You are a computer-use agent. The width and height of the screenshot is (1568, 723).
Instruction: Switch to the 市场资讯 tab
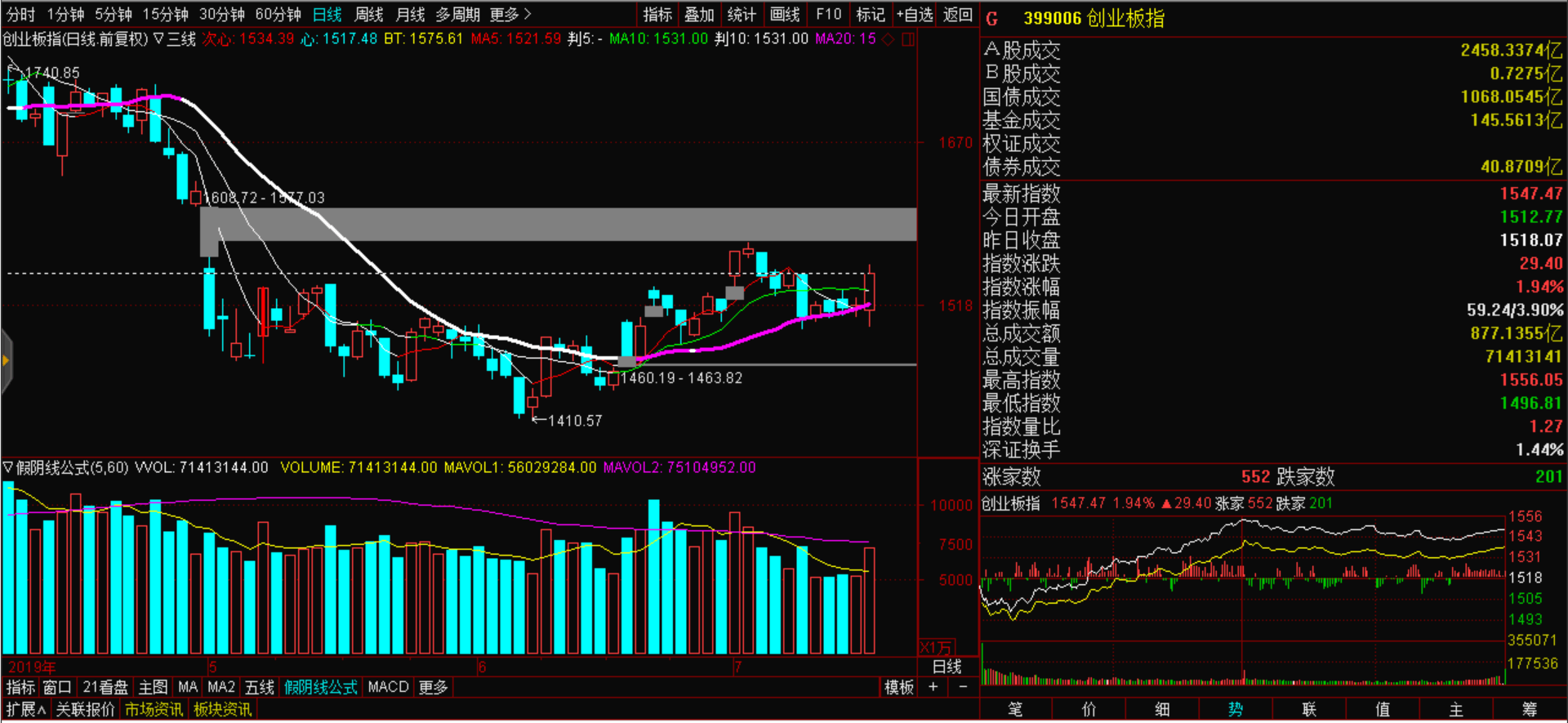[x=154, y=709]
